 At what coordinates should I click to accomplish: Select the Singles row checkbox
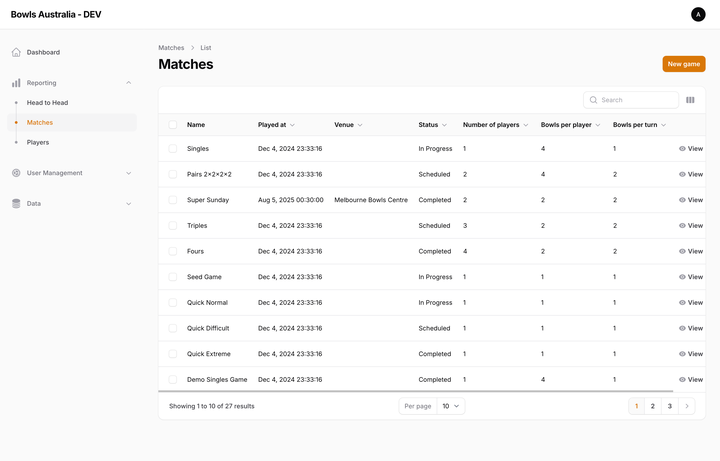pyautogui.click(x=173, y=149)
